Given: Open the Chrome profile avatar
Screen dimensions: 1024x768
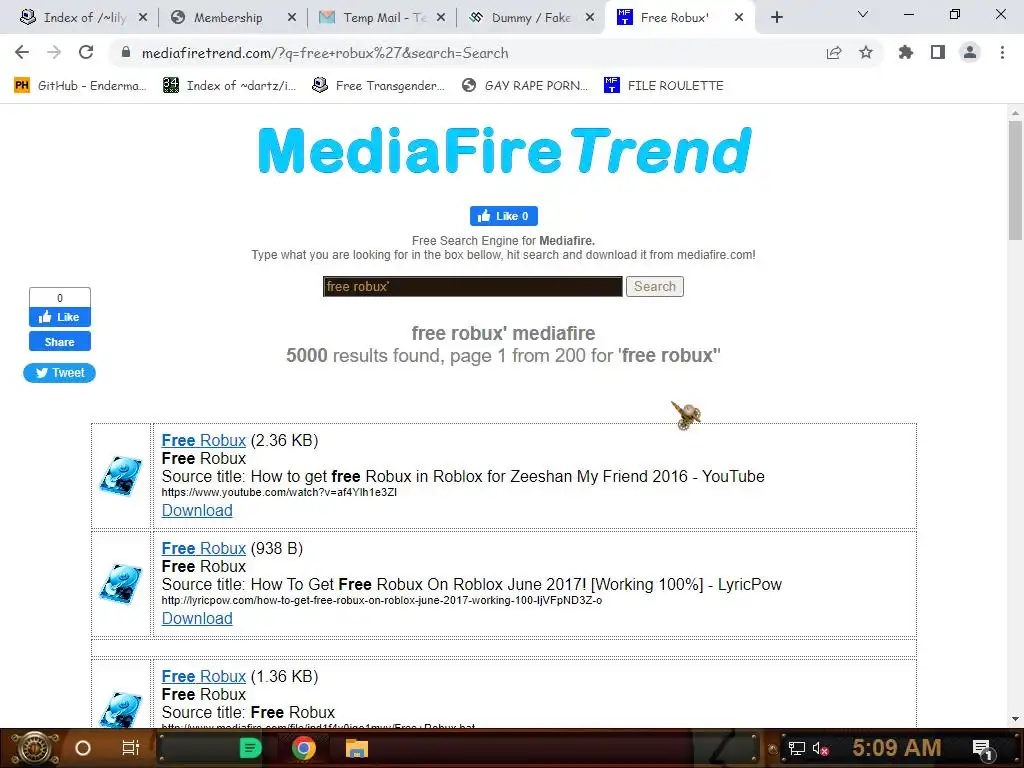Looking at the screenshot, I should coord(970,53).
